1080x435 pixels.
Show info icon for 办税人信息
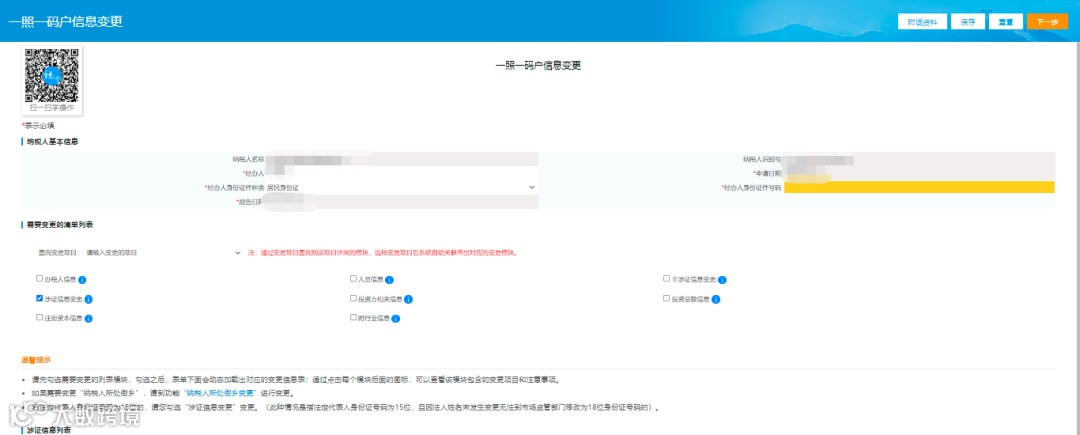coord(82,280)
